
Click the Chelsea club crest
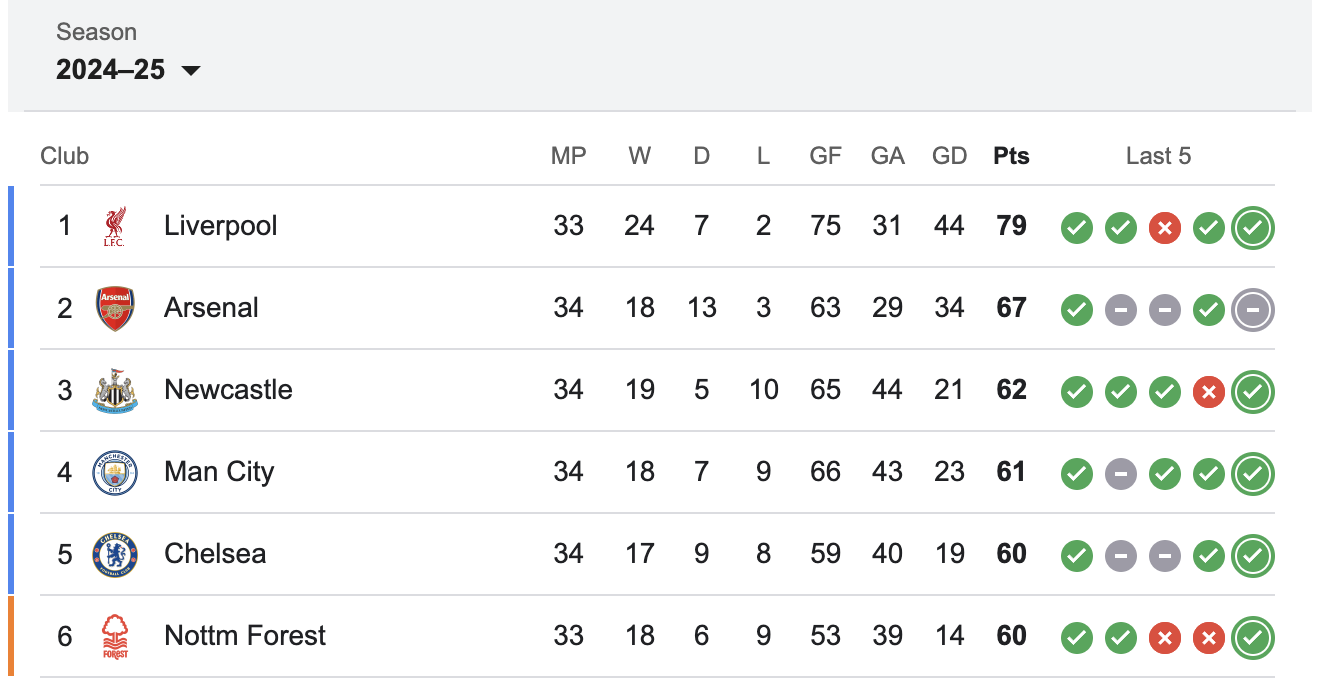(115, 554)
